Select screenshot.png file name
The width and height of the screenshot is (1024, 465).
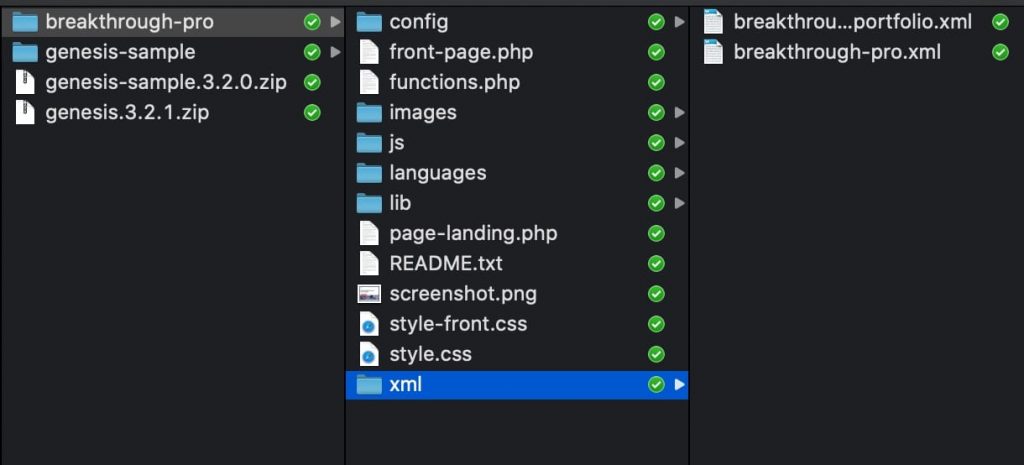[x=463, y=294]
